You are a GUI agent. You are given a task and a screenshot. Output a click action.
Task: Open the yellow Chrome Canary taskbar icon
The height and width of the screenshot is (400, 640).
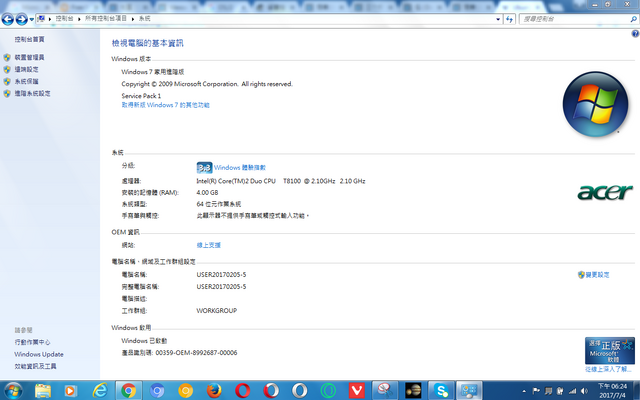click(x=185, y=391)
